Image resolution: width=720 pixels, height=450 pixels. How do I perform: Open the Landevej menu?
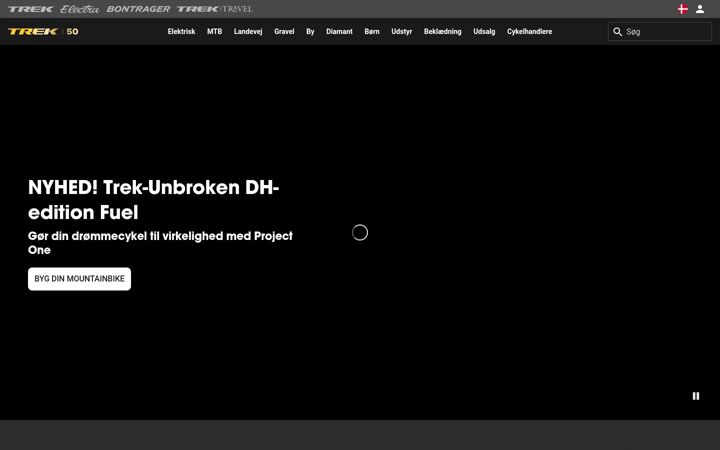click(248, 32)
